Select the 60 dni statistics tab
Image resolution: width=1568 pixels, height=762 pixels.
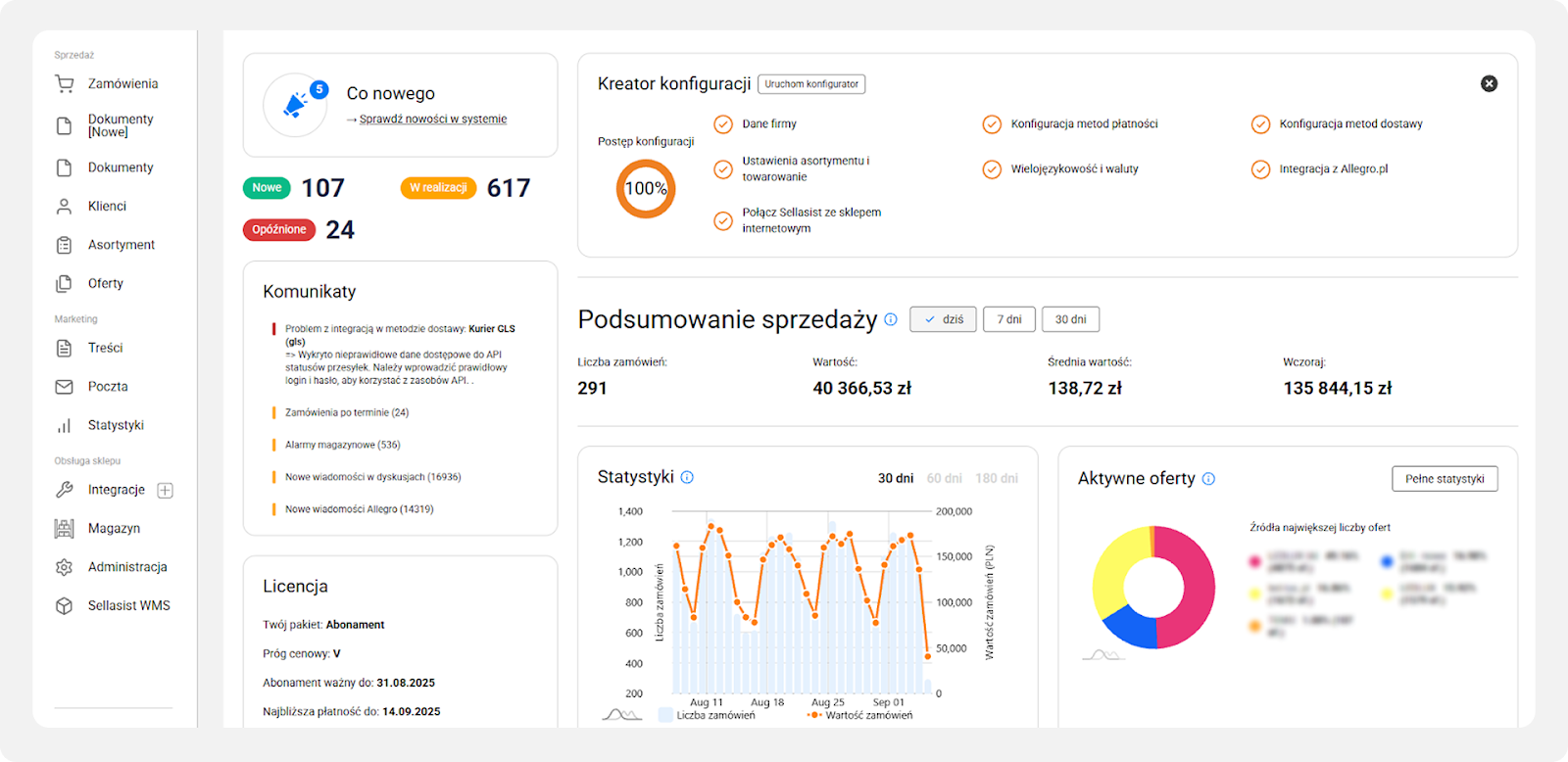(x=945, y=479)
